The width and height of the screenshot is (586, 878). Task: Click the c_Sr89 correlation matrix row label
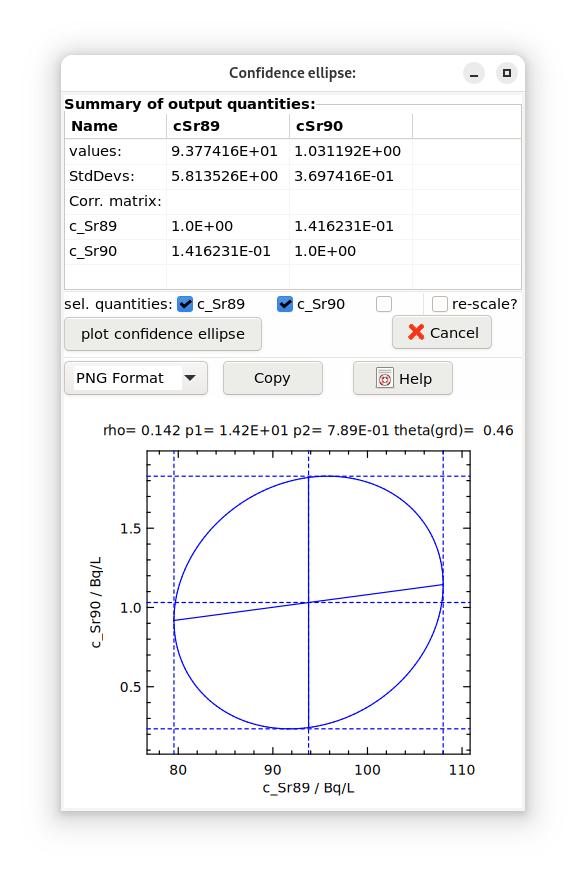click(93, 226)
